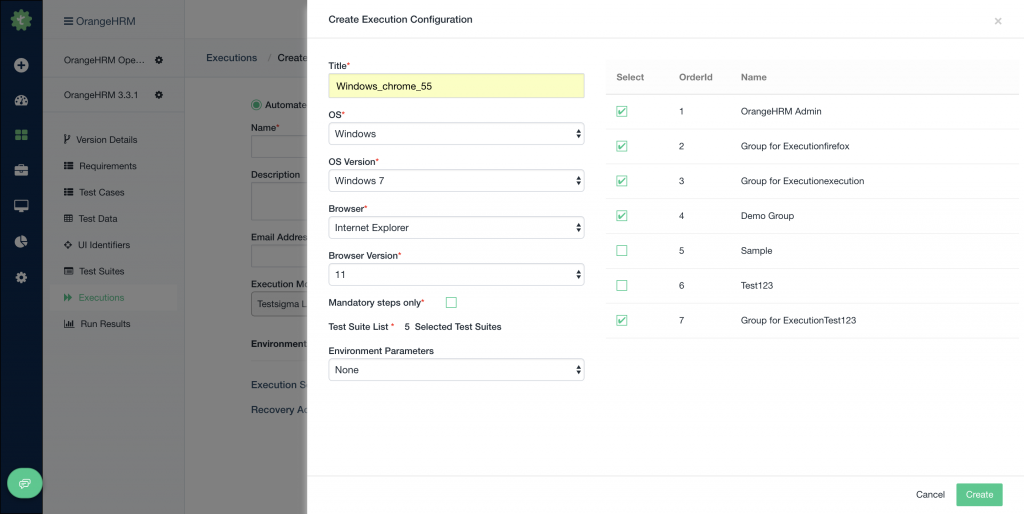Click the green grid icon in sidebar
The width and height of the screenshot is (1024, 514).
coord(21,135)
